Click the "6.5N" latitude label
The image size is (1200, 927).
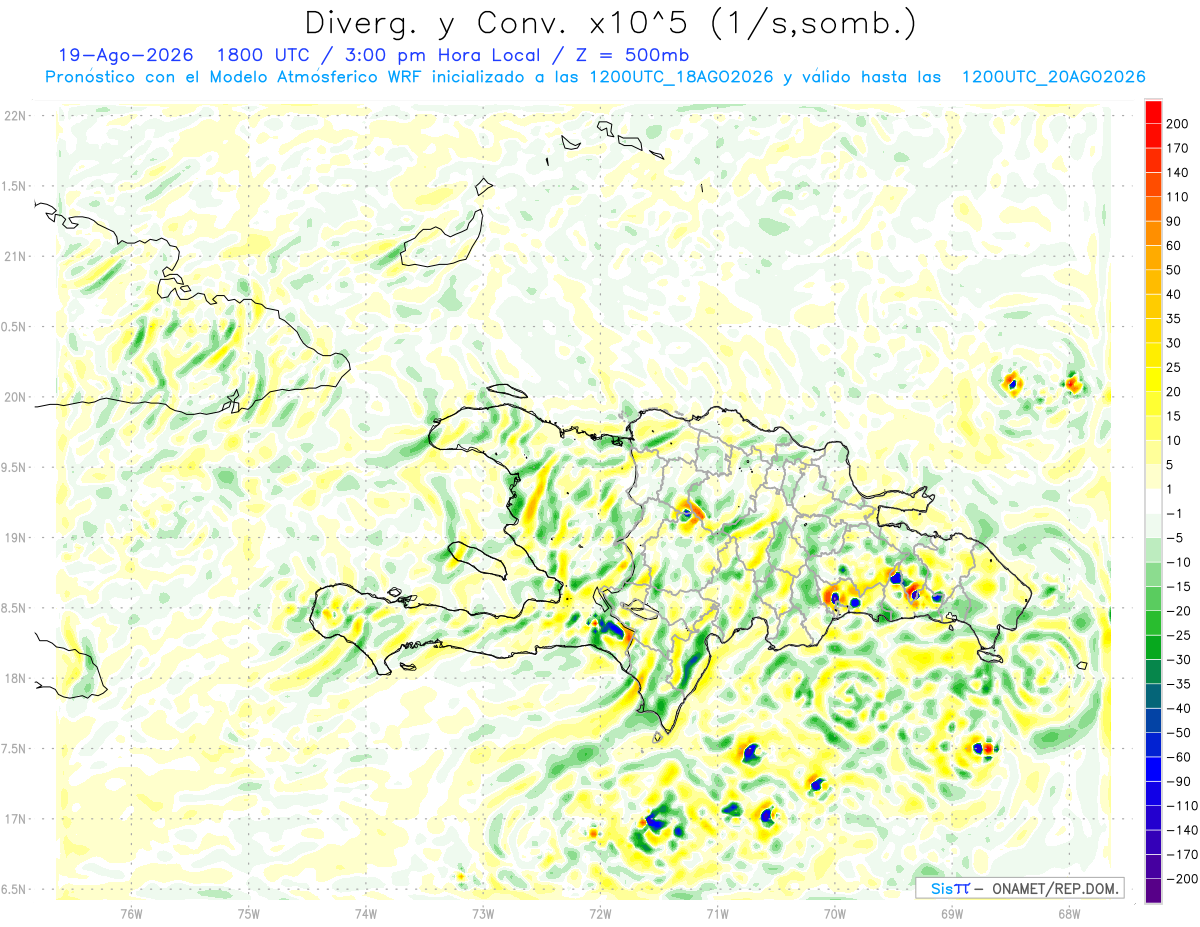click(x=14, y=889)
